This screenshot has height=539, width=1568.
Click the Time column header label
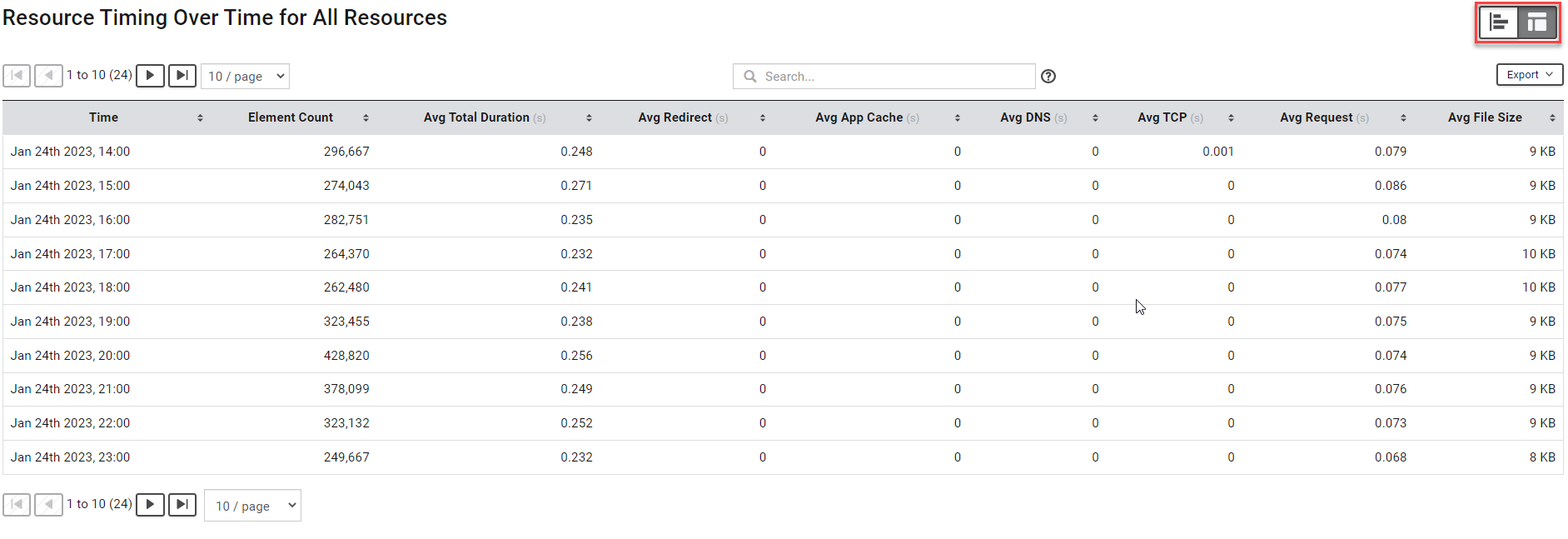(103, 117)
